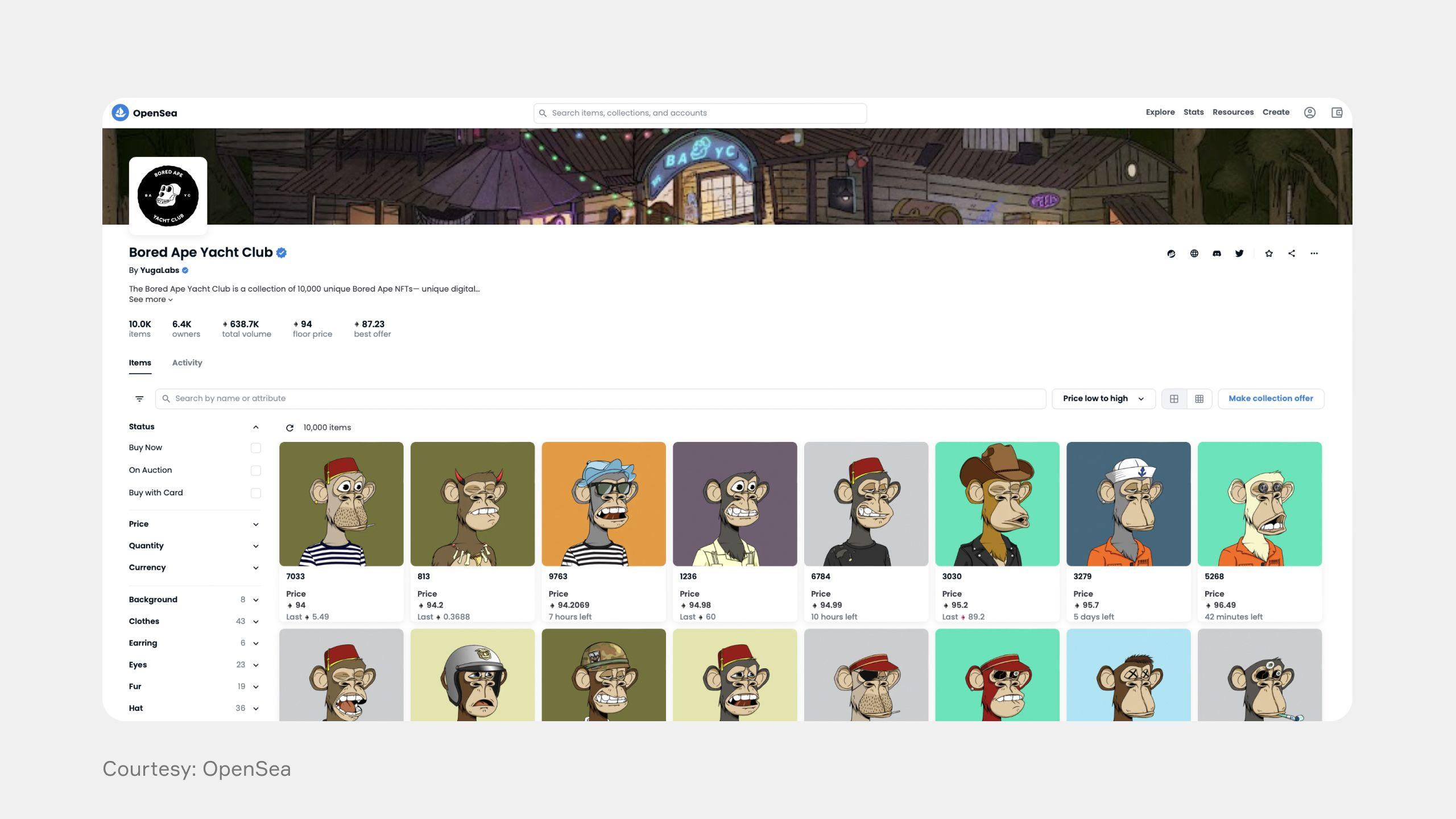Open the wallet icon in header
The width and height of the screenshot is (1456, 819).
(x=1337, y=113)
